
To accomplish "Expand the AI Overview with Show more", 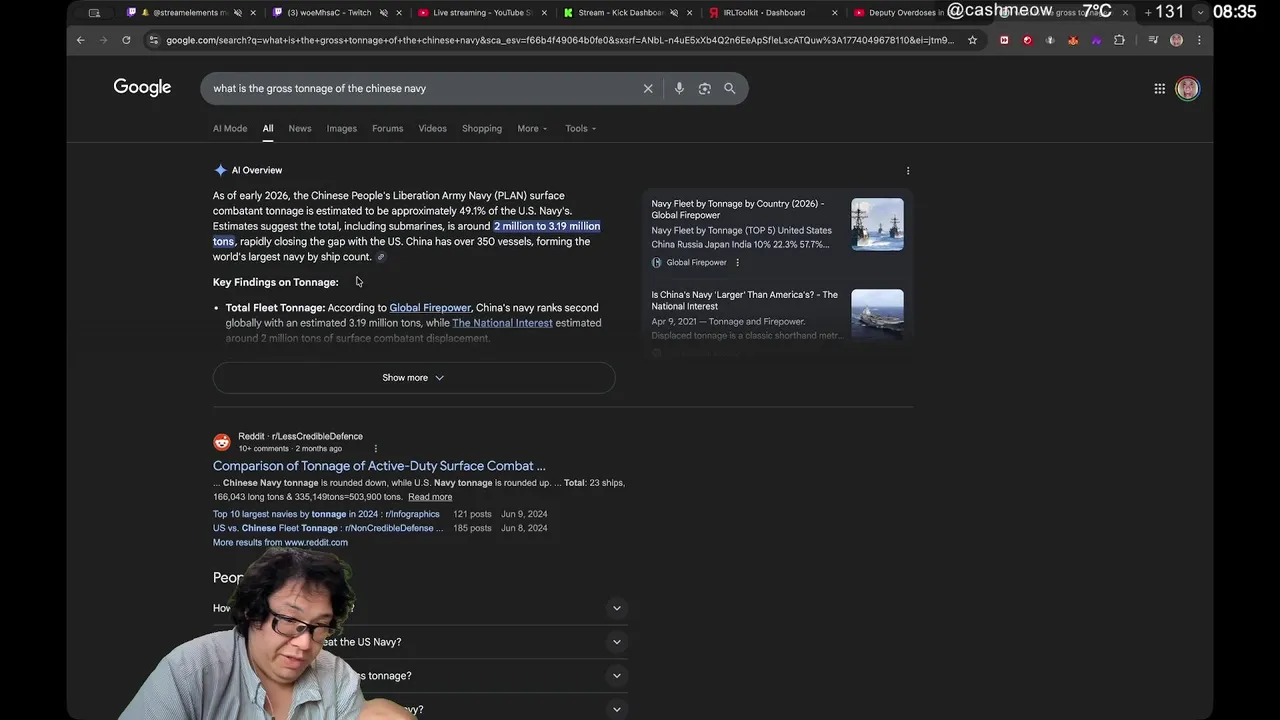I will [414, 377].
